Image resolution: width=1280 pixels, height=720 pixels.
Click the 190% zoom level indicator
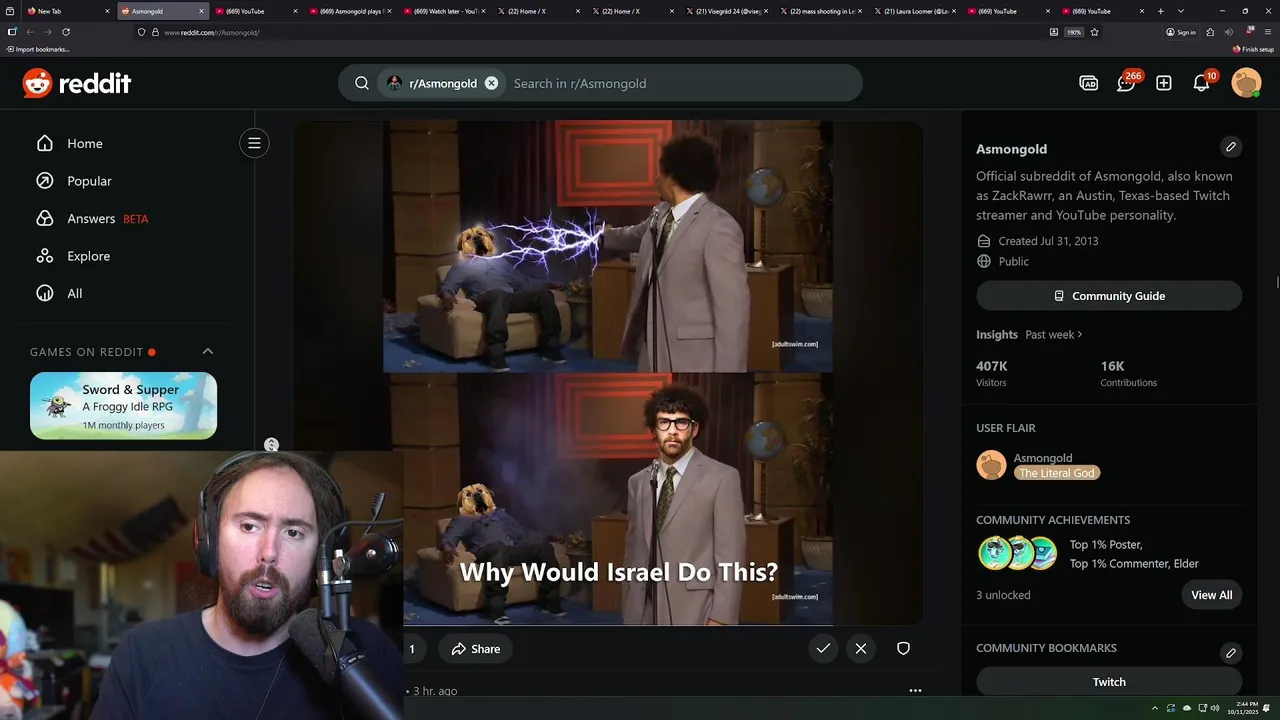coord(1074,32)
